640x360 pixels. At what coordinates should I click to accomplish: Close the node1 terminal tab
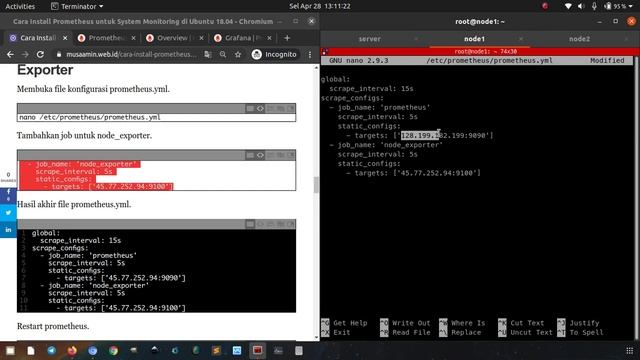click(x=521, y=39)
